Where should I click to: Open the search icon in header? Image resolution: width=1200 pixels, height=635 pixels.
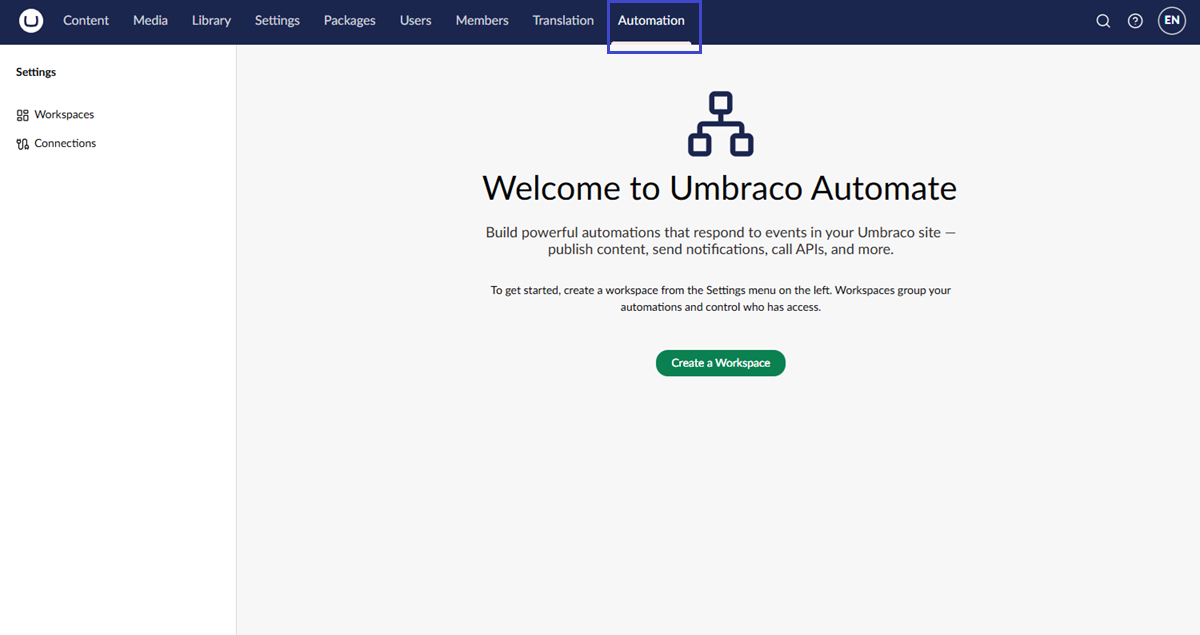pos(1103,21)
